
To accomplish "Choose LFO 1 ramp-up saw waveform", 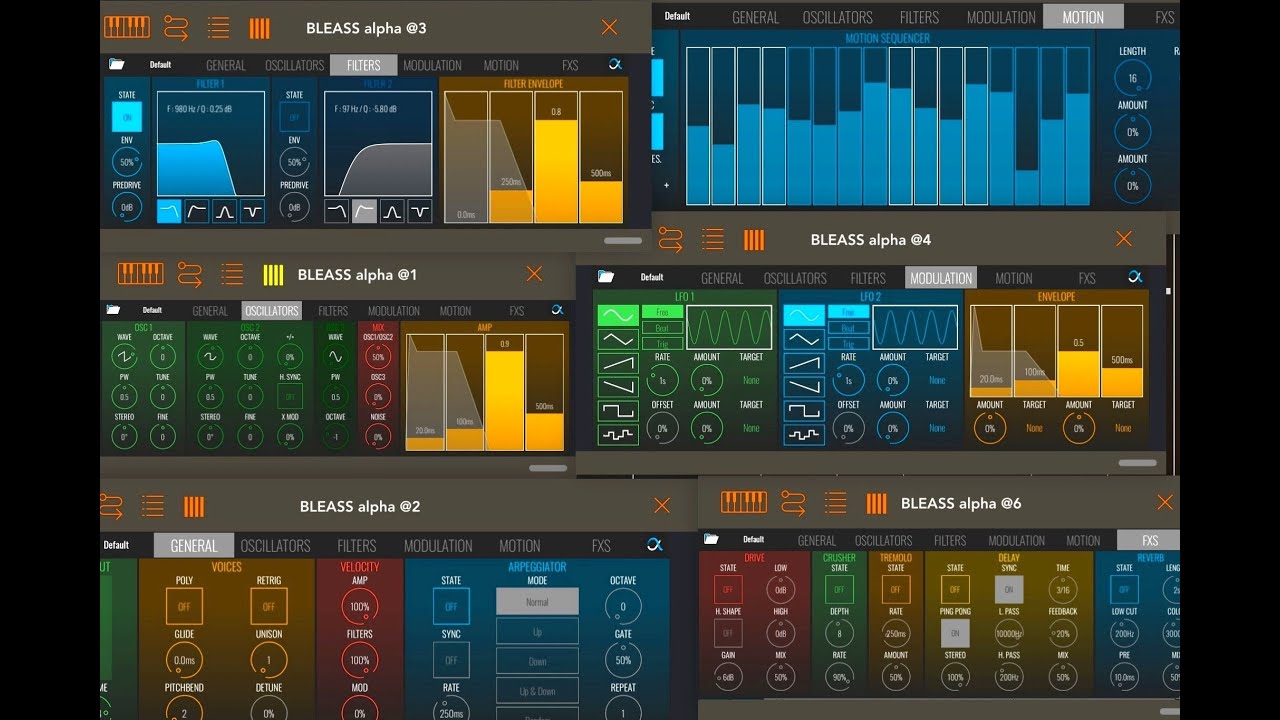I will click(x=618, y=363).
